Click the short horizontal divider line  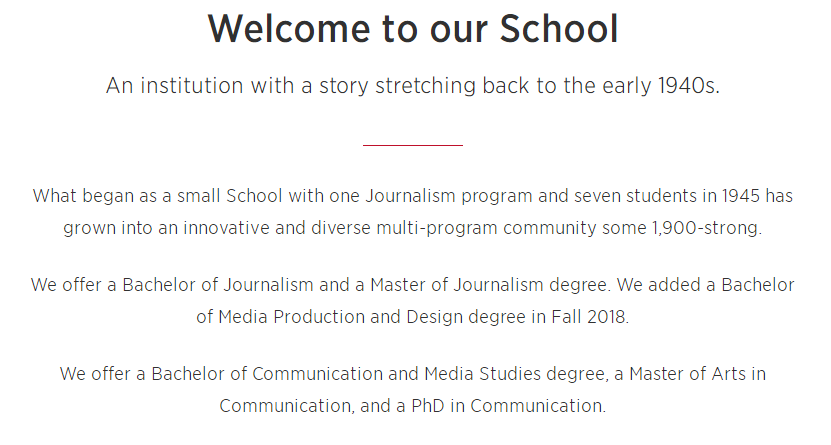(413, 146)
